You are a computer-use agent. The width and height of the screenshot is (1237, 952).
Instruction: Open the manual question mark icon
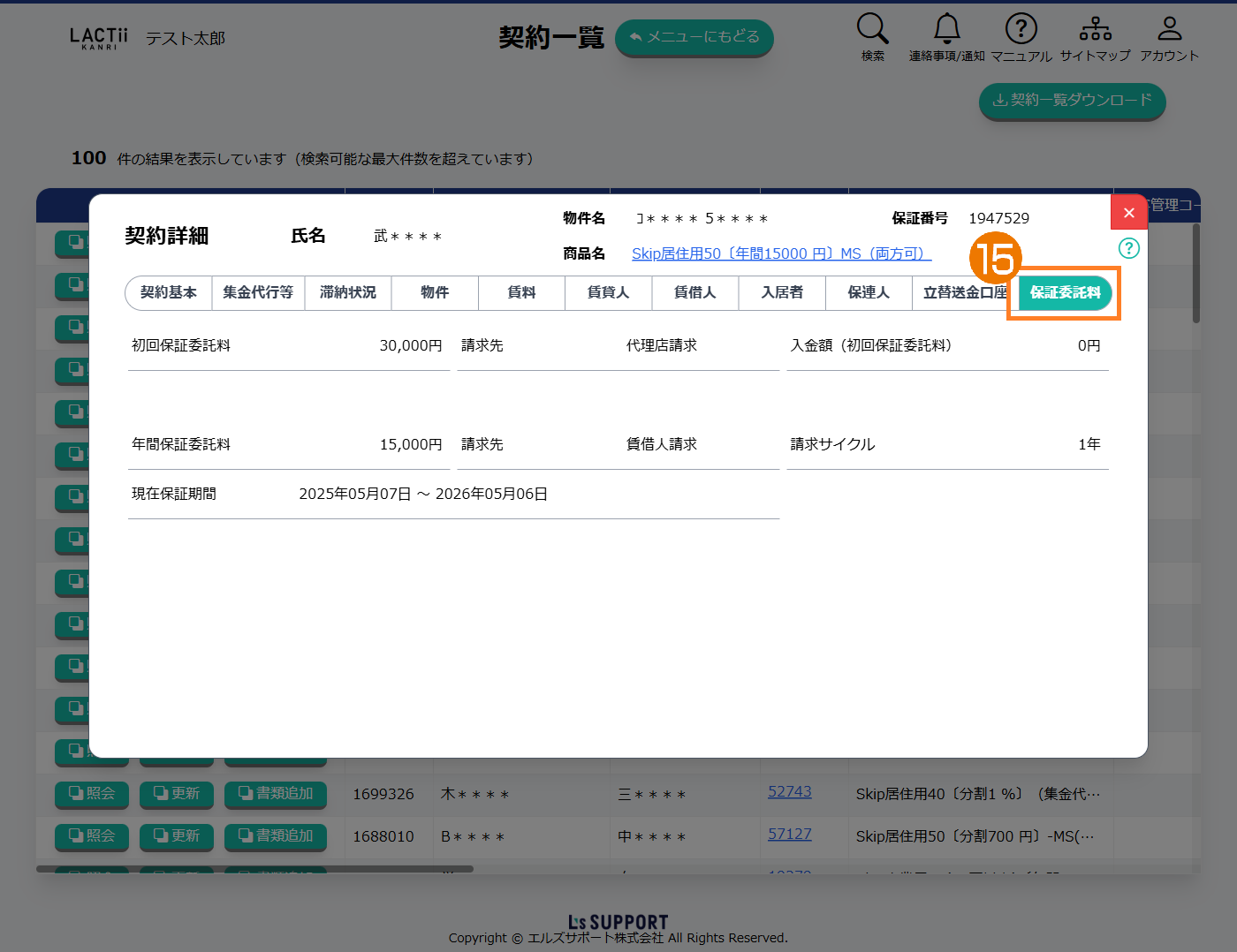point(1021,29)
